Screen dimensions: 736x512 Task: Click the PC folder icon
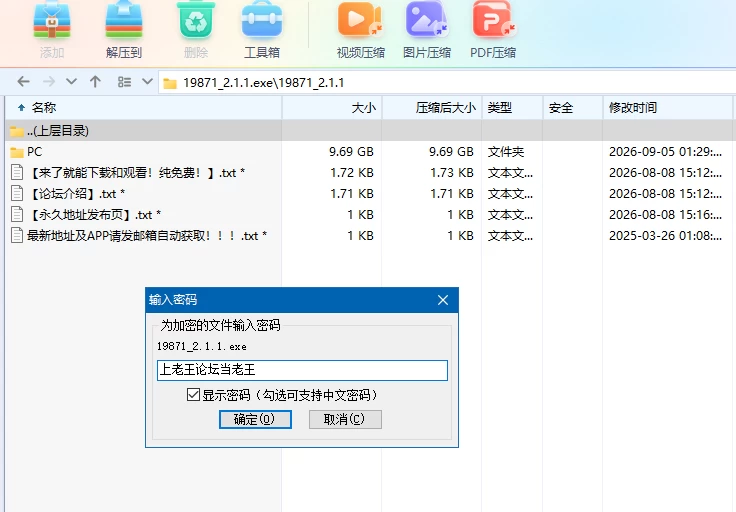point(17,153)
